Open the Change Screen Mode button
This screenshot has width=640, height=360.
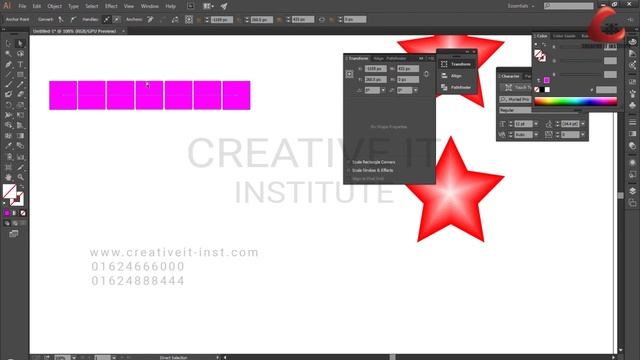[x=14, y=234]
